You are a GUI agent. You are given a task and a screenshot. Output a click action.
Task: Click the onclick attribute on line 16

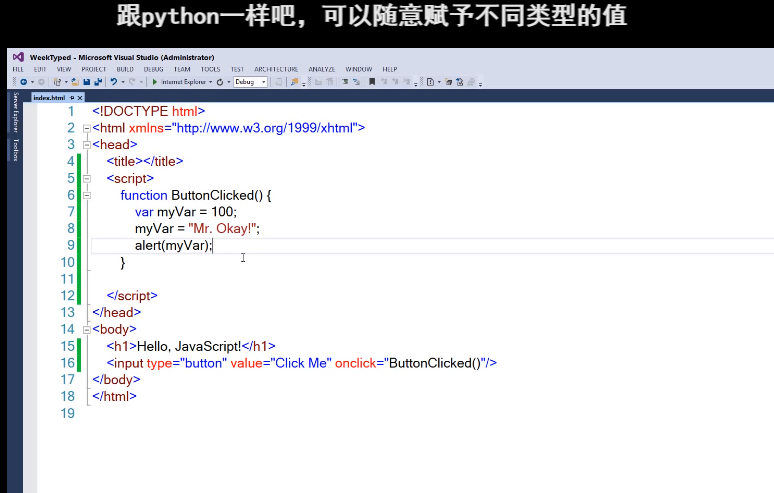pyautogui.click(x=355, y=363)
